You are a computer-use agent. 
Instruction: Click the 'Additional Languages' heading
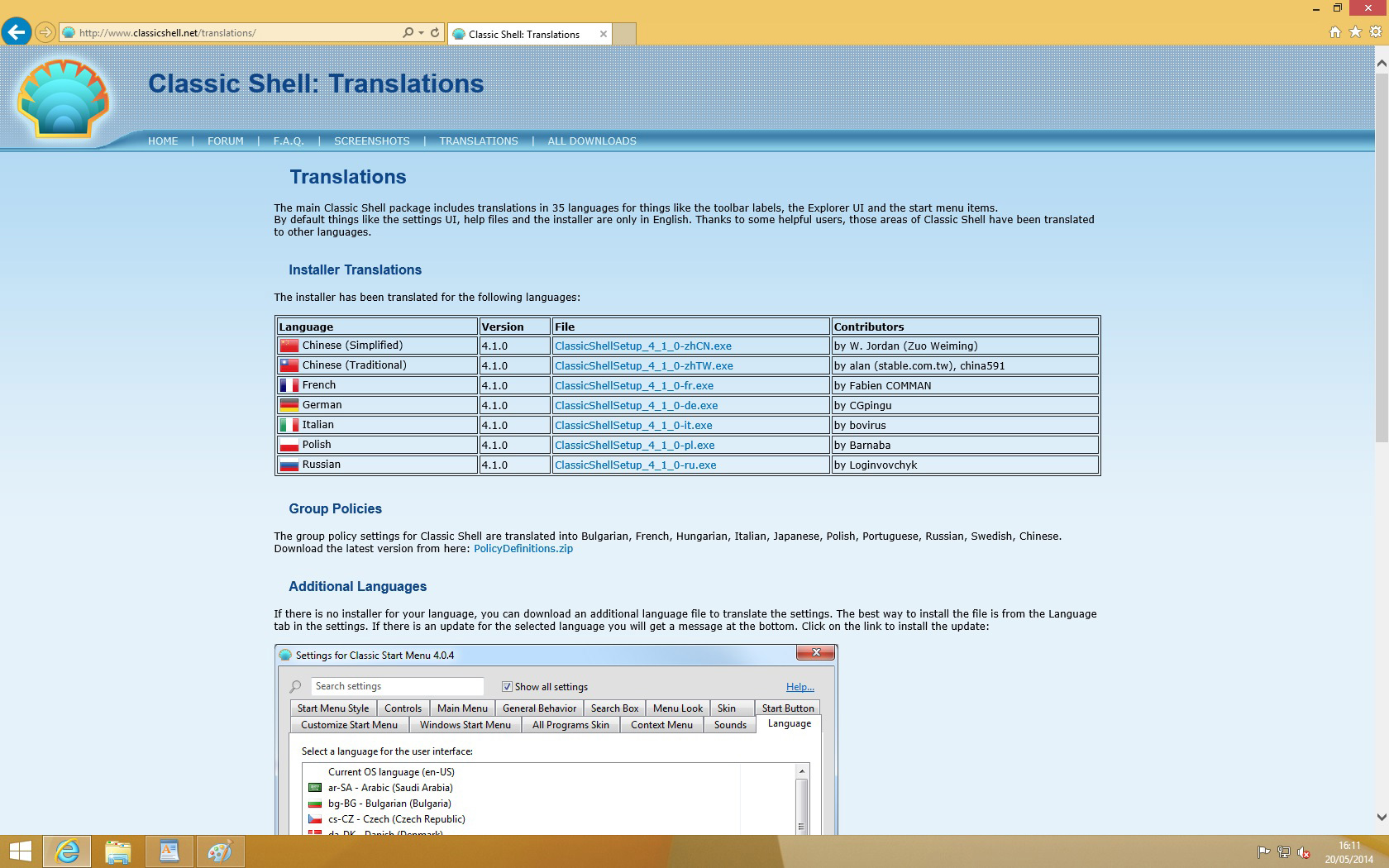(357, 587)
